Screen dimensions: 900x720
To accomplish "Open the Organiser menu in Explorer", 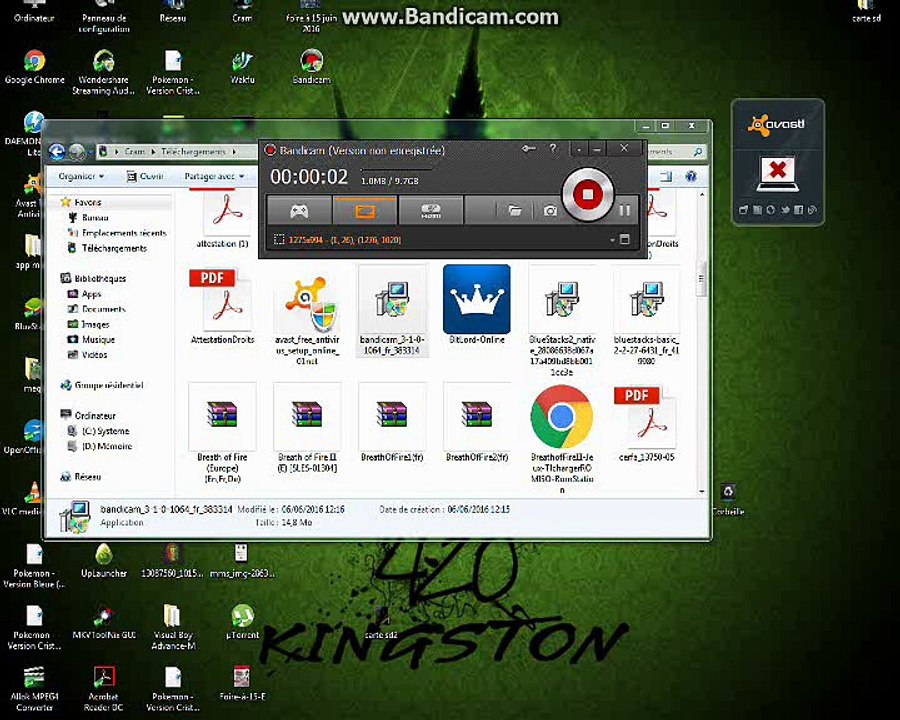I will [81, 176].
